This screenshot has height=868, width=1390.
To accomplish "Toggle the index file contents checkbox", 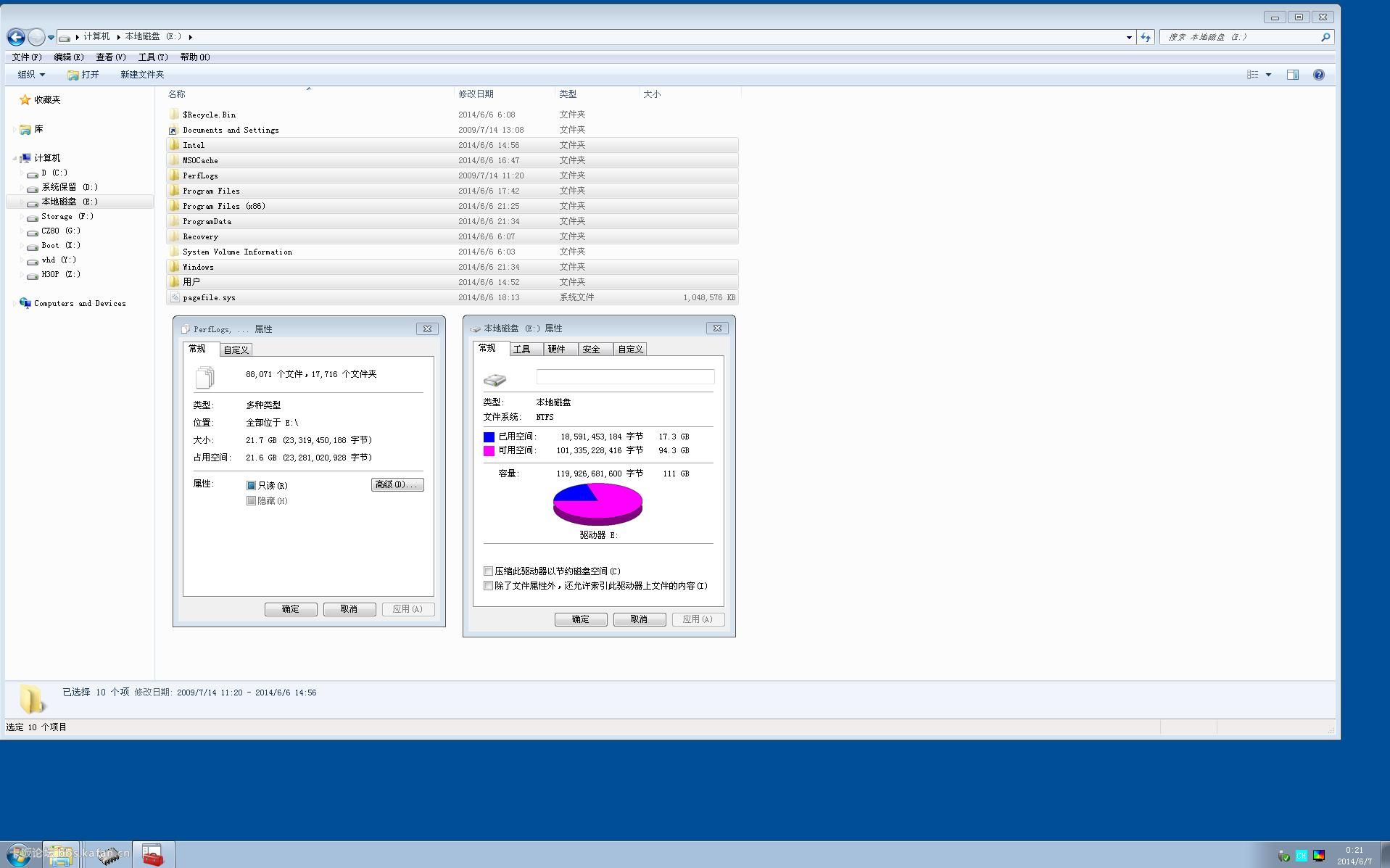I will (489, 586).
